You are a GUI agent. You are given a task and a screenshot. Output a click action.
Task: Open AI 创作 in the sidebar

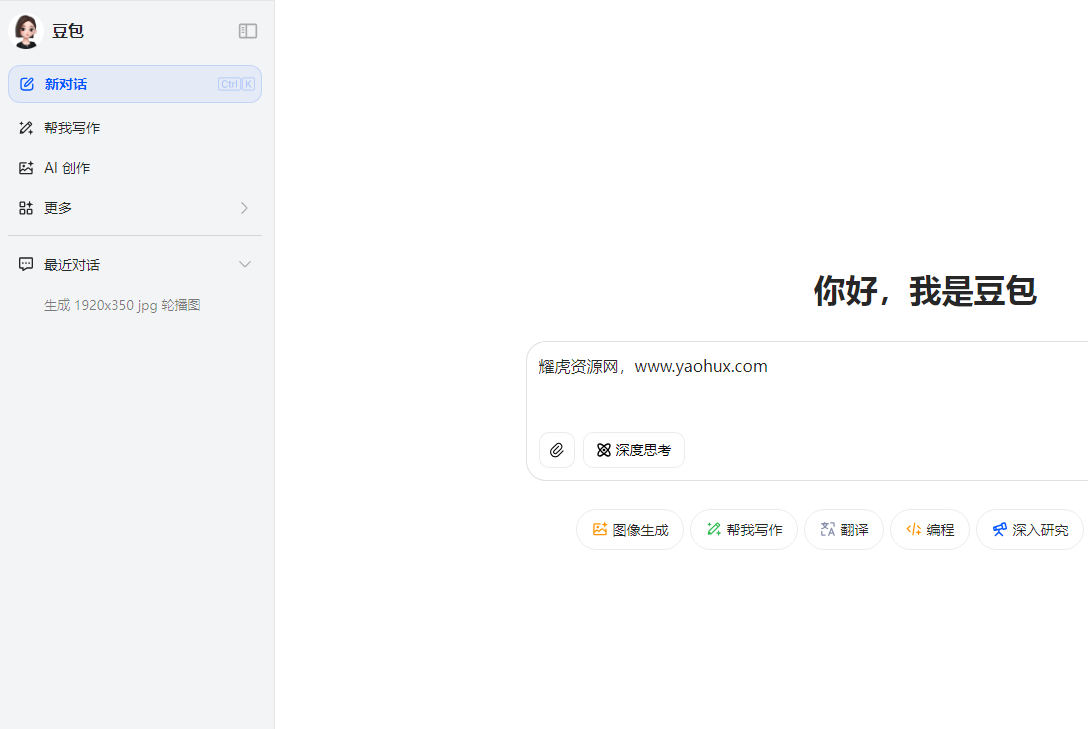[x=67, y=168]
